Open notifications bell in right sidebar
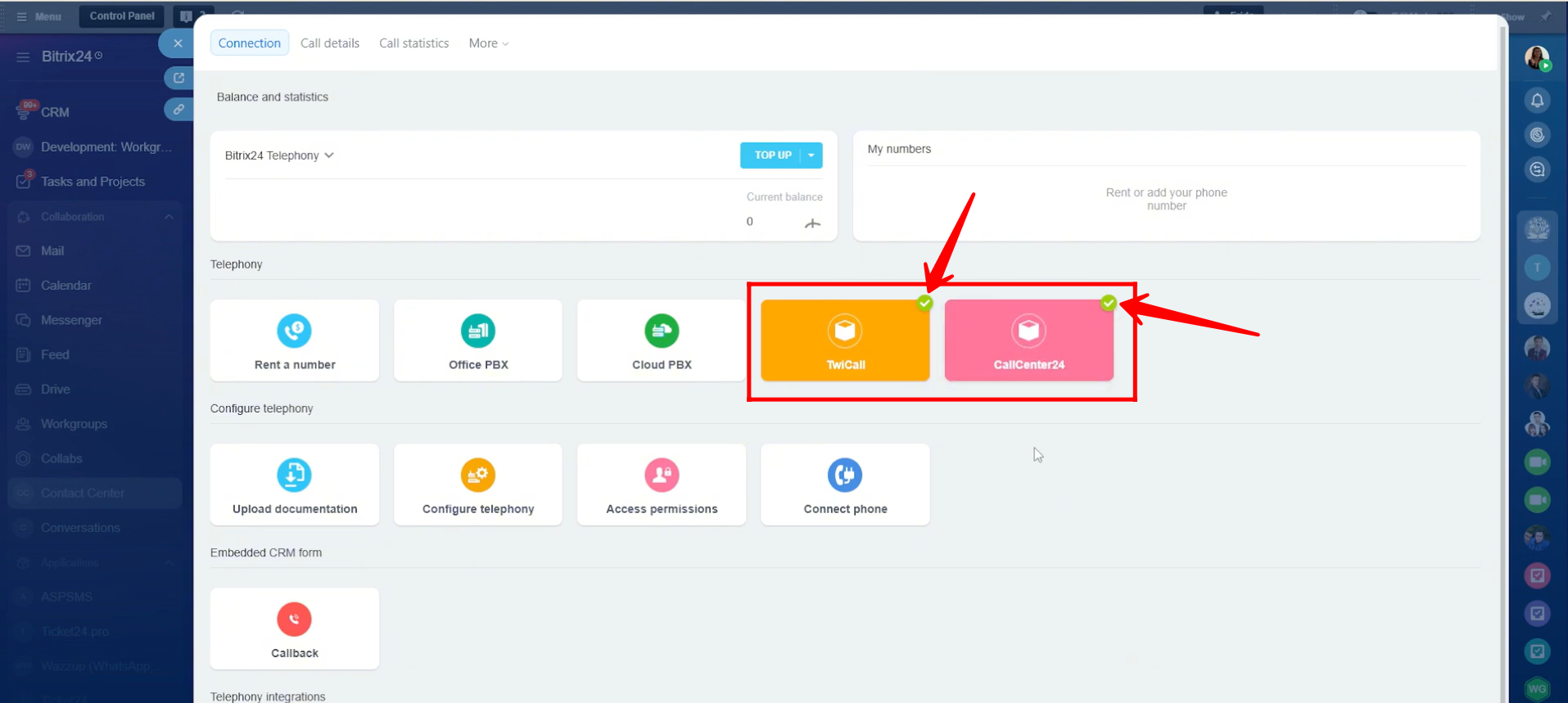This screenshot has width=1568, height=703. coord(1537,101)
